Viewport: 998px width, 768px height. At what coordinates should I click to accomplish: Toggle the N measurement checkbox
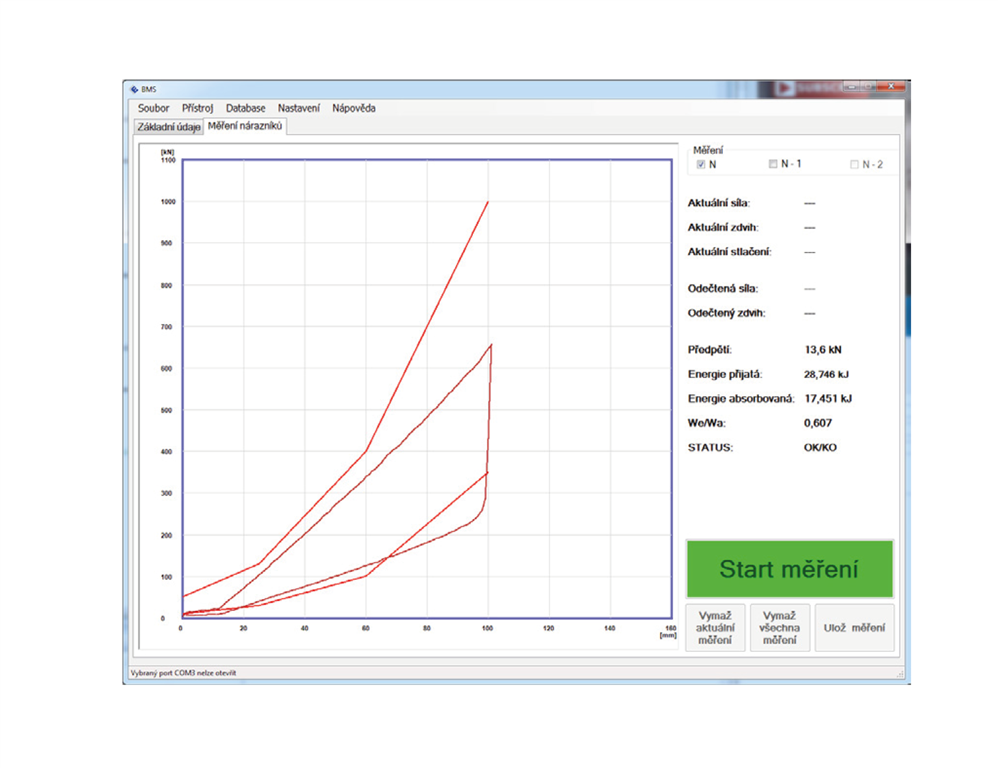[x=701, y=165]
